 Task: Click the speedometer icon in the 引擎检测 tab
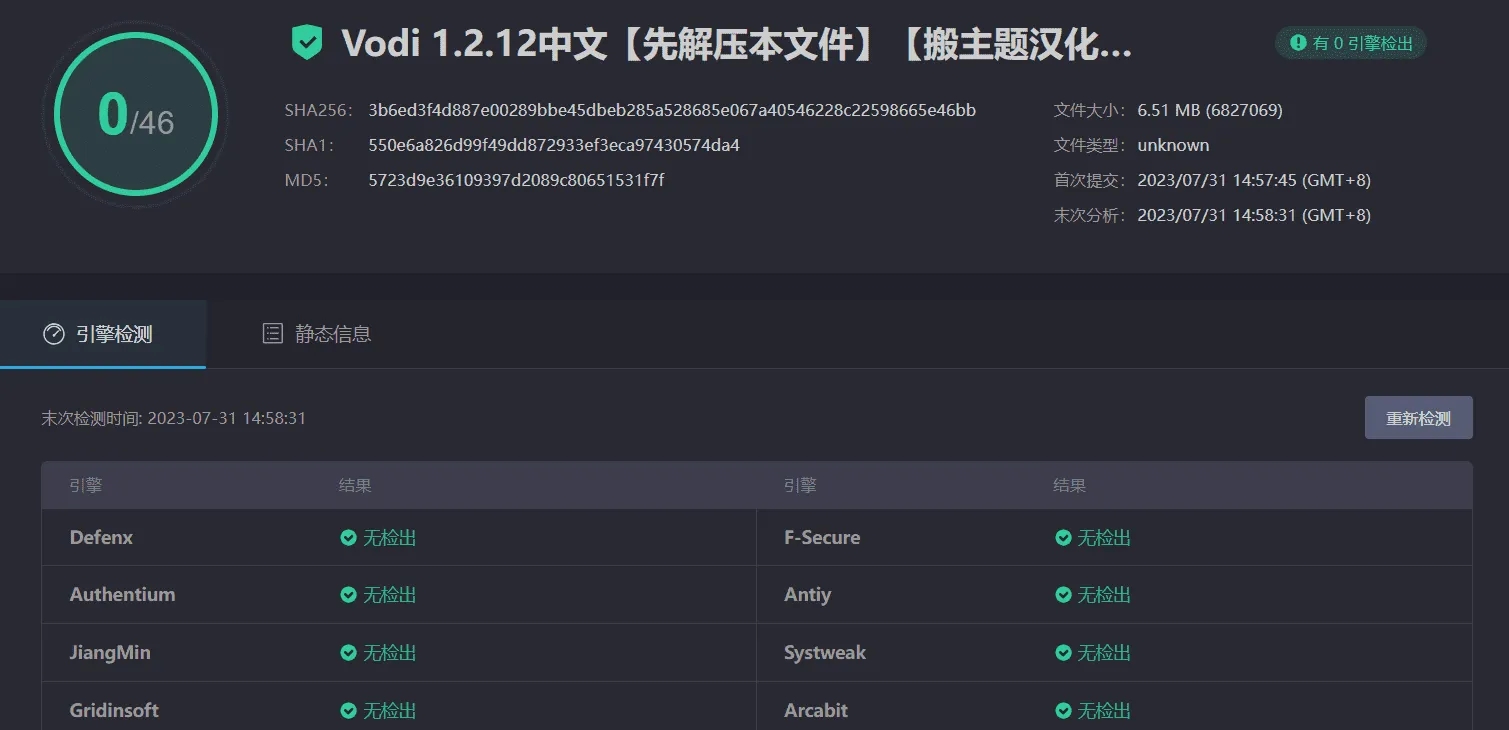(x=54, y=334)
